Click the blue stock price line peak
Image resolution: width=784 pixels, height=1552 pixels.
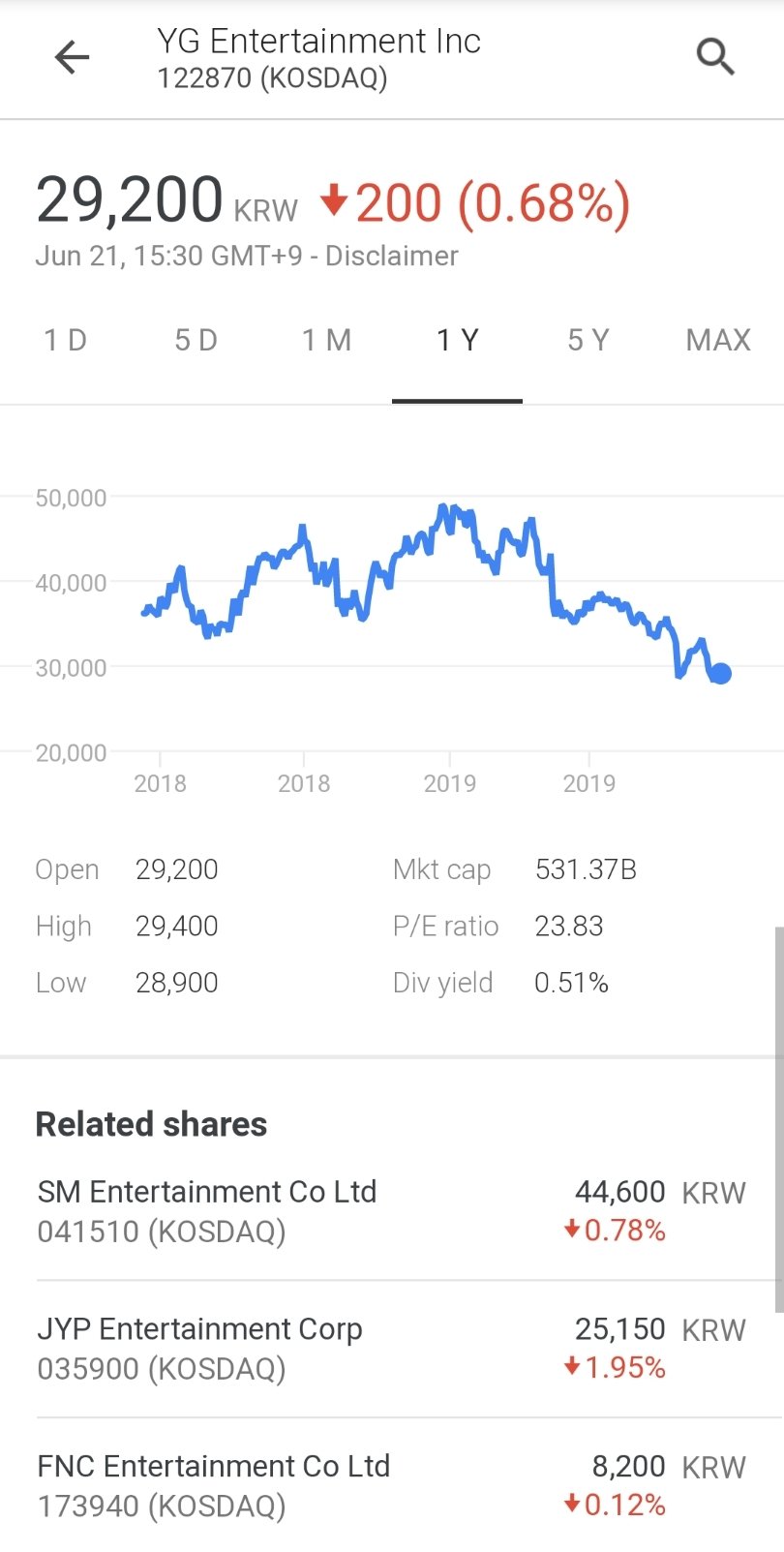click(x=443, y=507)
